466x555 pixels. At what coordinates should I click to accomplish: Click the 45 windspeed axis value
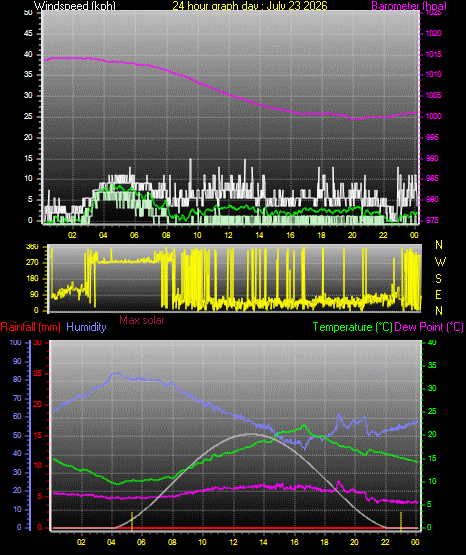tap(28, 34)
